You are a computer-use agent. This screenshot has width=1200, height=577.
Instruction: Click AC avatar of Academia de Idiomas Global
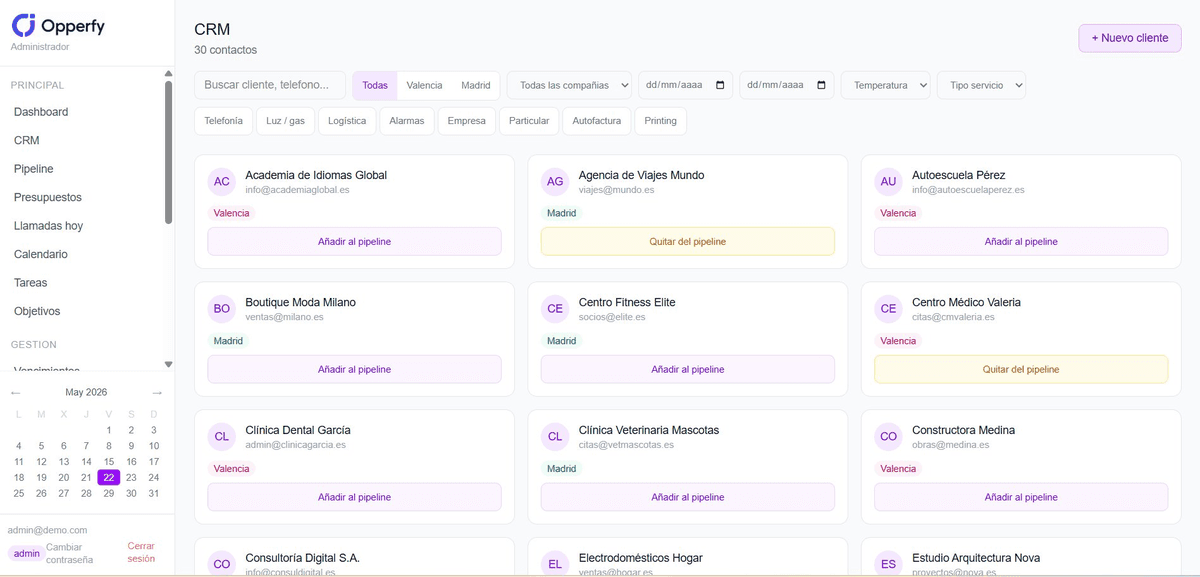click(x=222, y=182)
